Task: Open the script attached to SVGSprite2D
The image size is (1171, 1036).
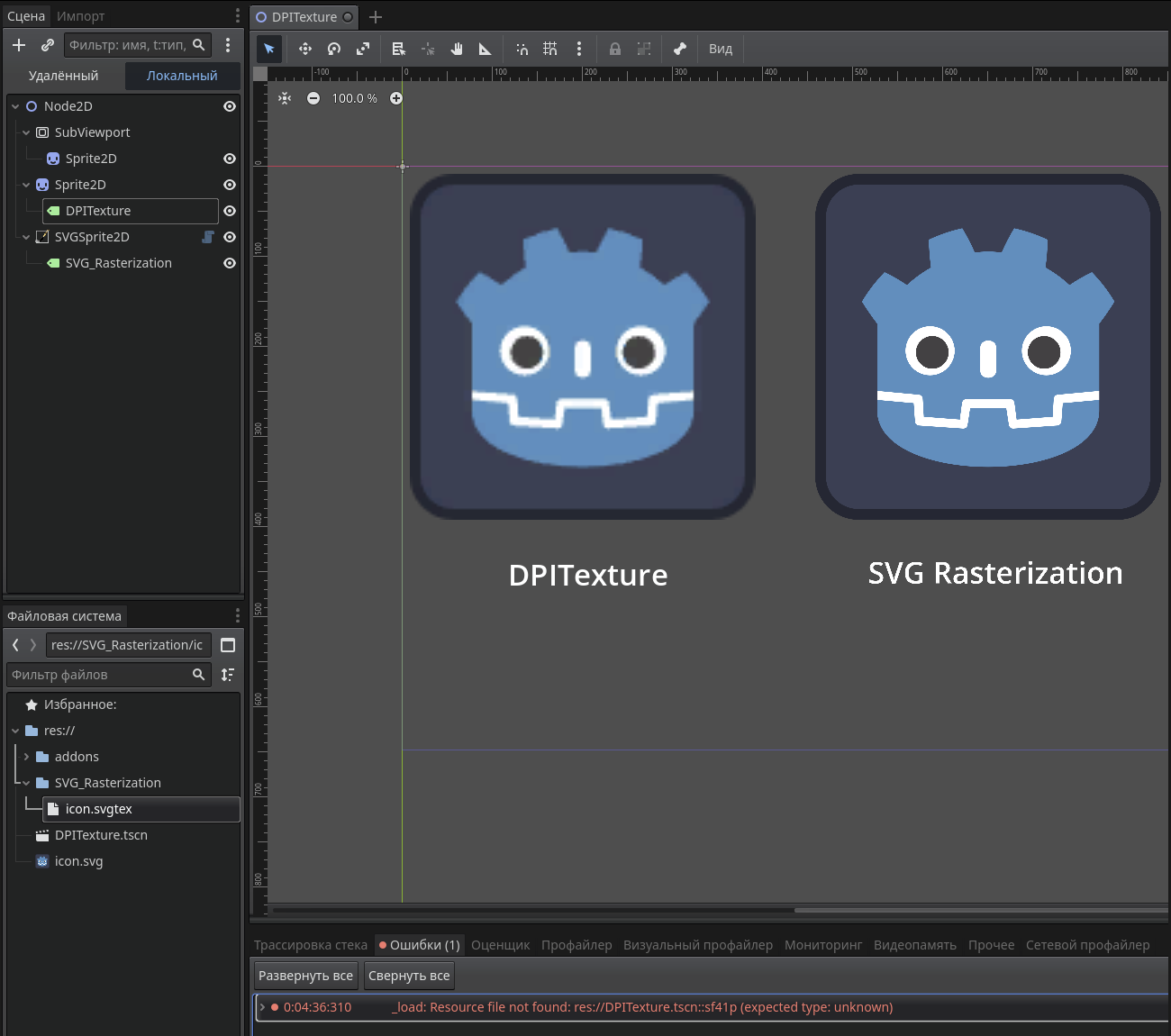Action: click(208, 237)
